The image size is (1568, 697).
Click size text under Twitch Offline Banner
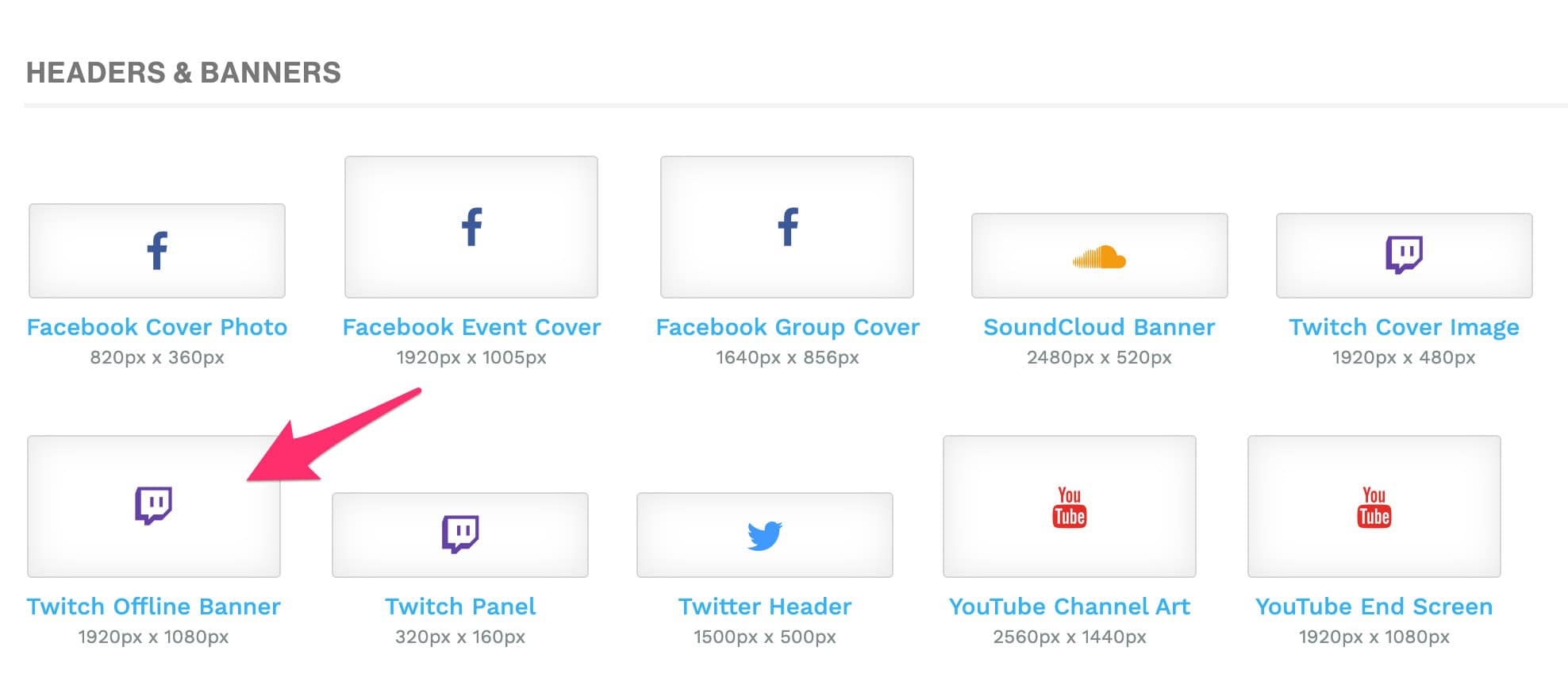153,637
